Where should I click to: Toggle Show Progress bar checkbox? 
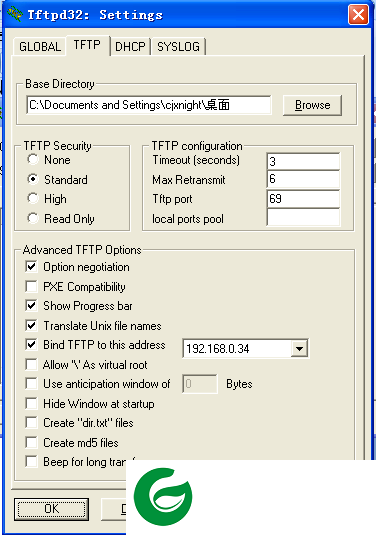[x=31, y=305]
